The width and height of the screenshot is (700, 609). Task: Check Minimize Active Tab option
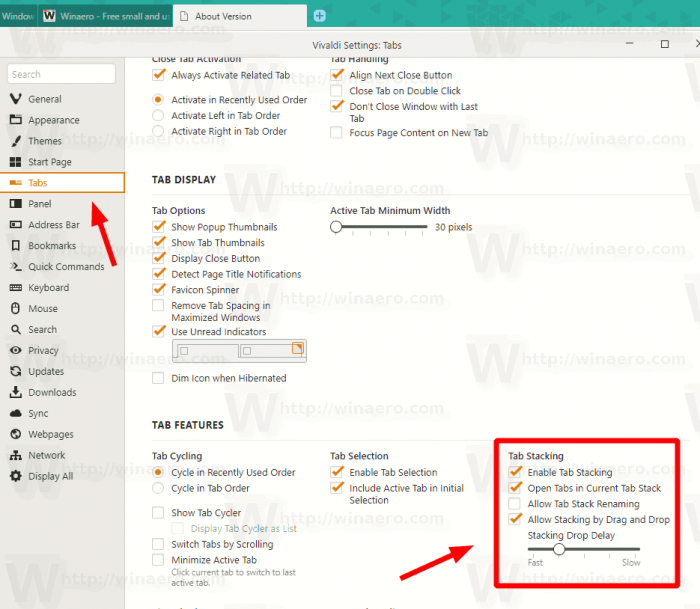point(158,559)
